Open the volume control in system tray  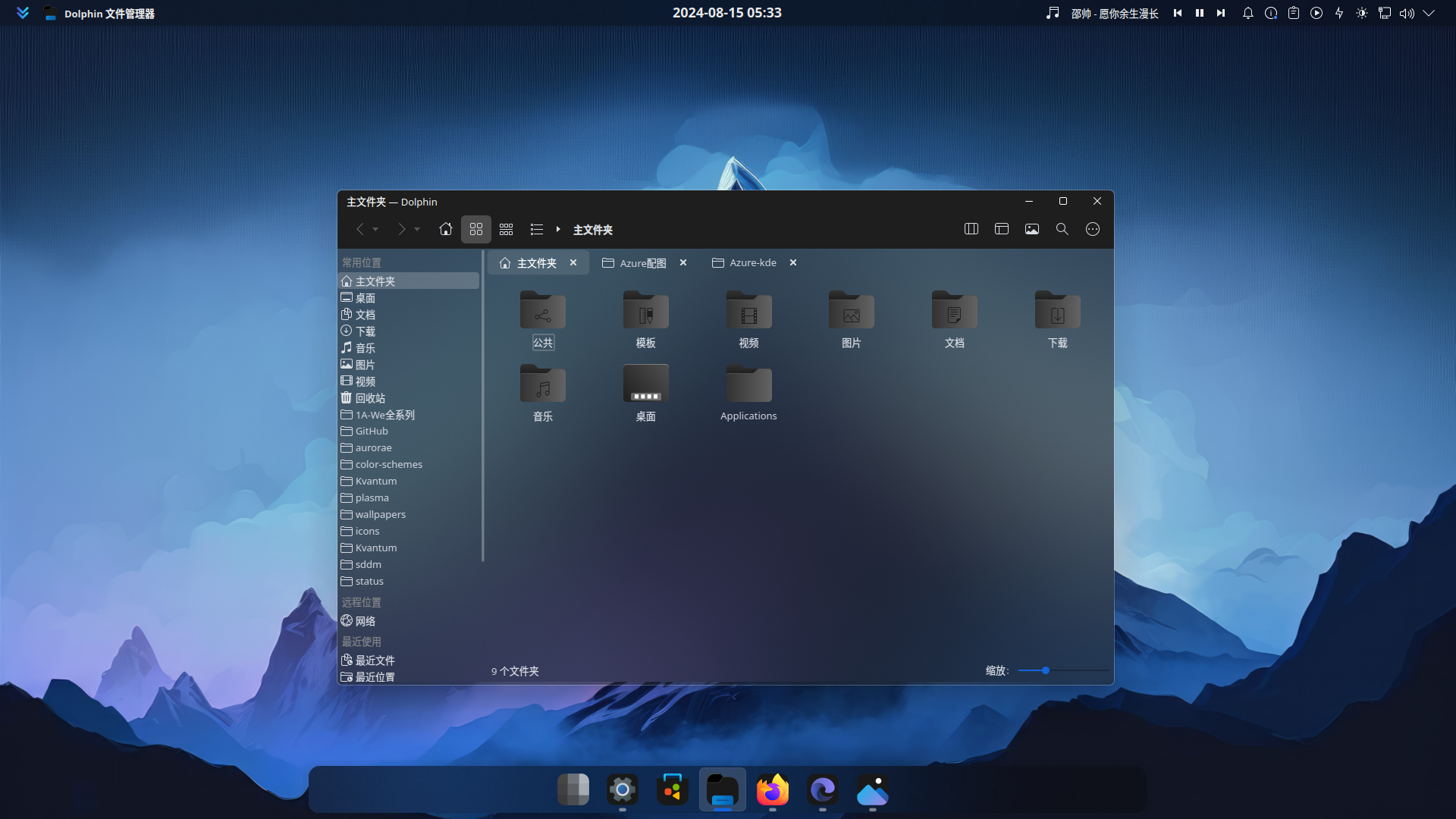1407,13
